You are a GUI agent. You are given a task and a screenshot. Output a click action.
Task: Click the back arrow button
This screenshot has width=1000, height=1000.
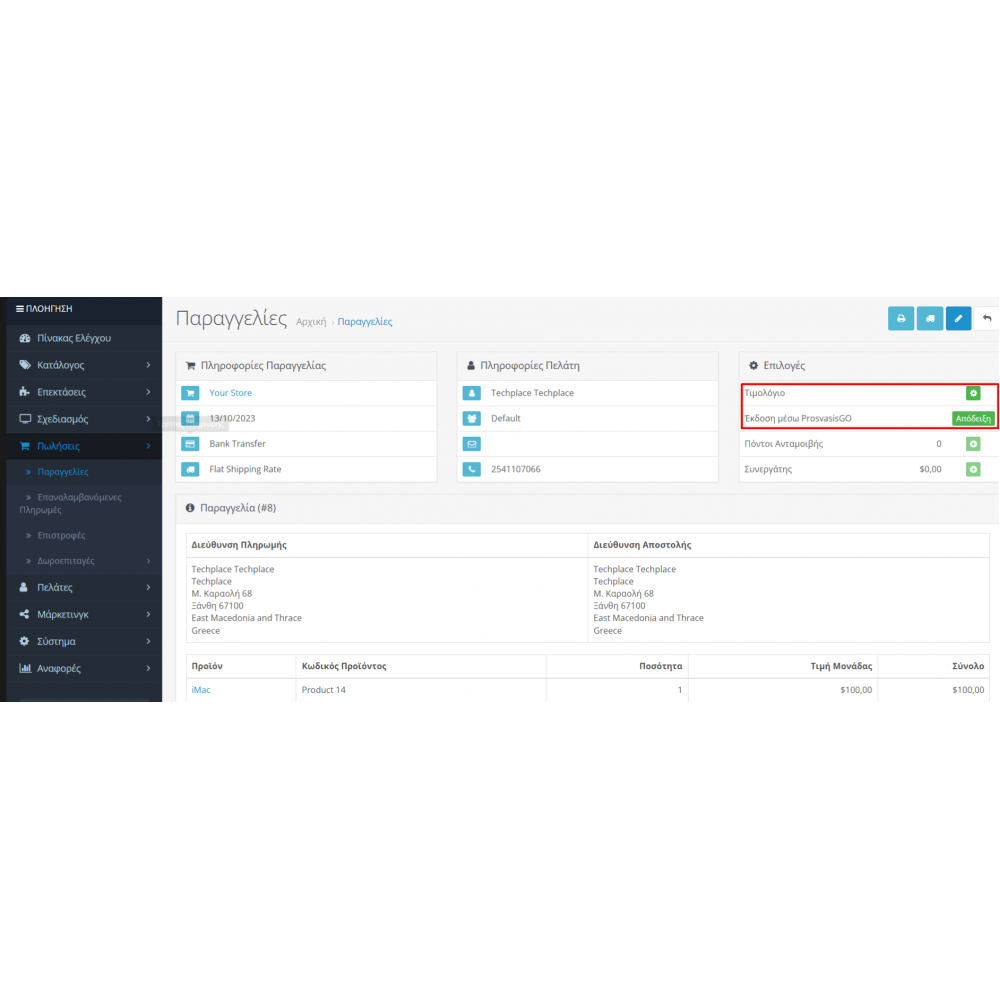click(987, 319)
